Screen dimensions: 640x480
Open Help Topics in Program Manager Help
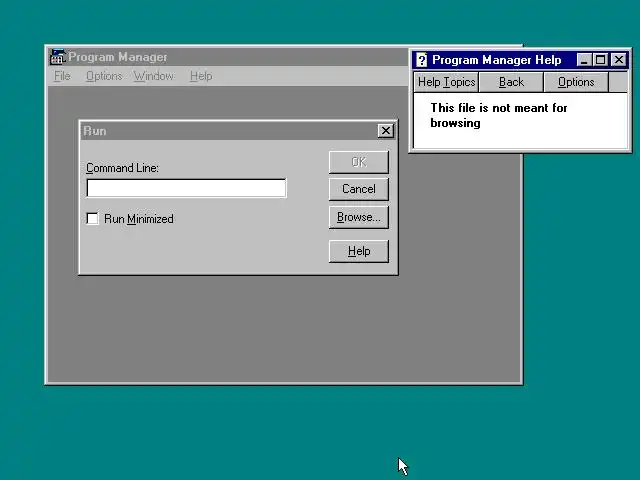[447, 82]
